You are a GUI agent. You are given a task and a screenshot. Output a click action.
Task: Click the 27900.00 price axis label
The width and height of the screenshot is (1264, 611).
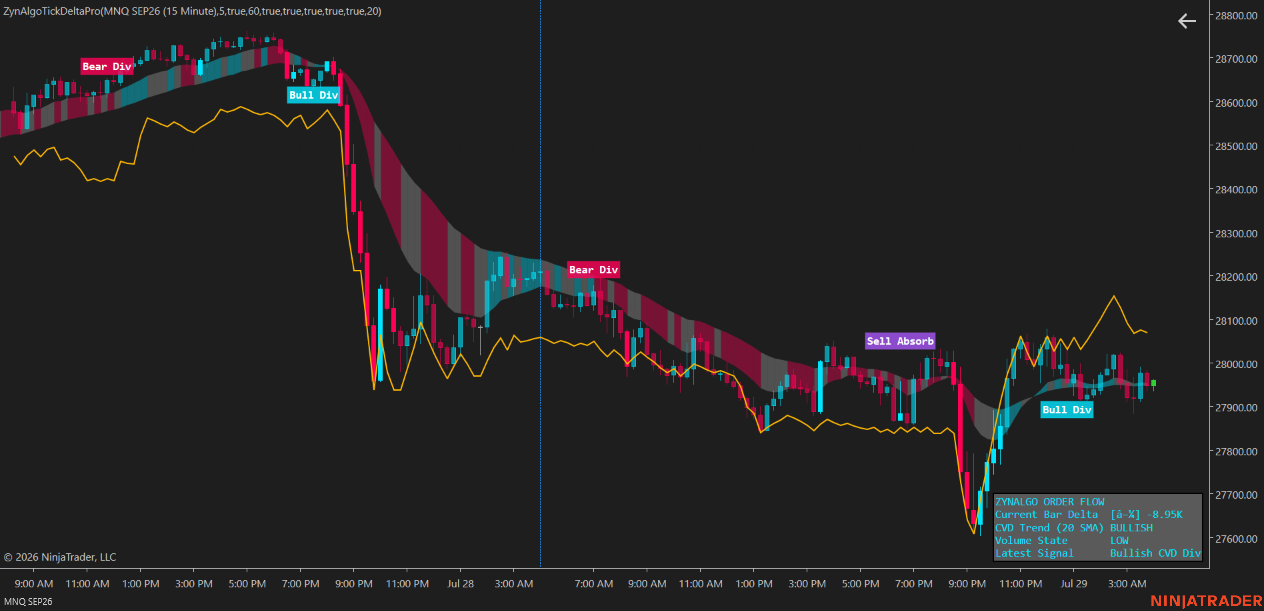click(x=1234, y=408)
